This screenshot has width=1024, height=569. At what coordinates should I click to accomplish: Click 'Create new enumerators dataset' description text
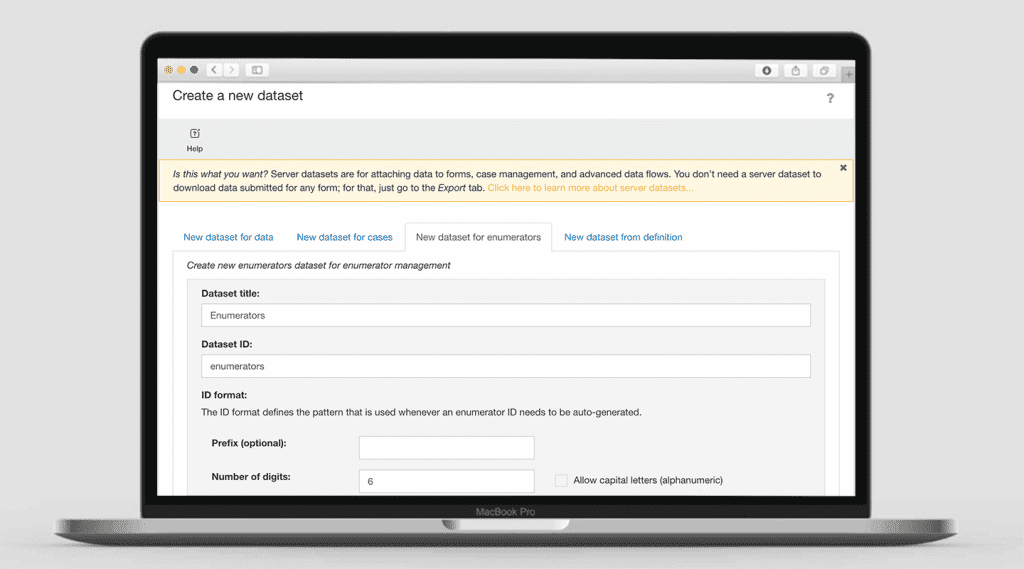(319, 265)
